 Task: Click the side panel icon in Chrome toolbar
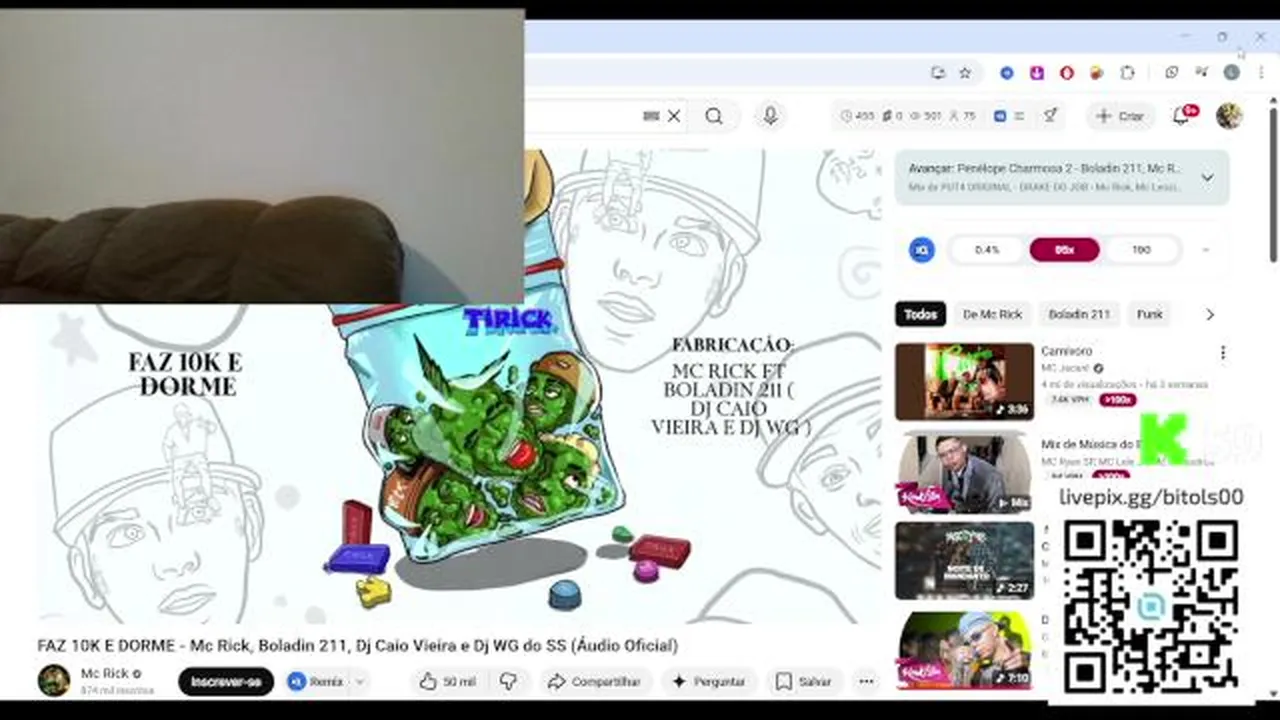pos(1172,72)
